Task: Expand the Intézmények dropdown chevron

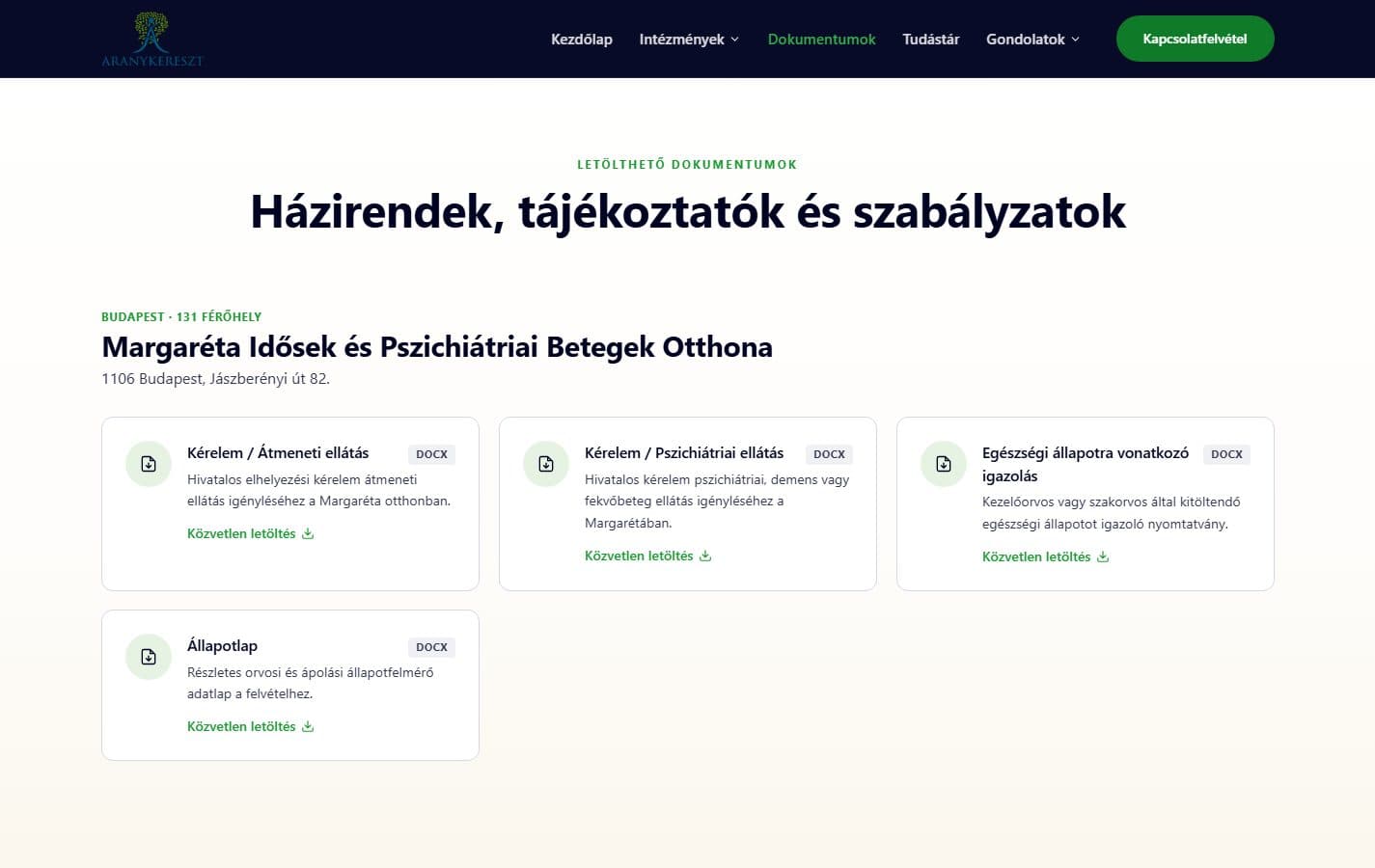Action: coord(734,40)
